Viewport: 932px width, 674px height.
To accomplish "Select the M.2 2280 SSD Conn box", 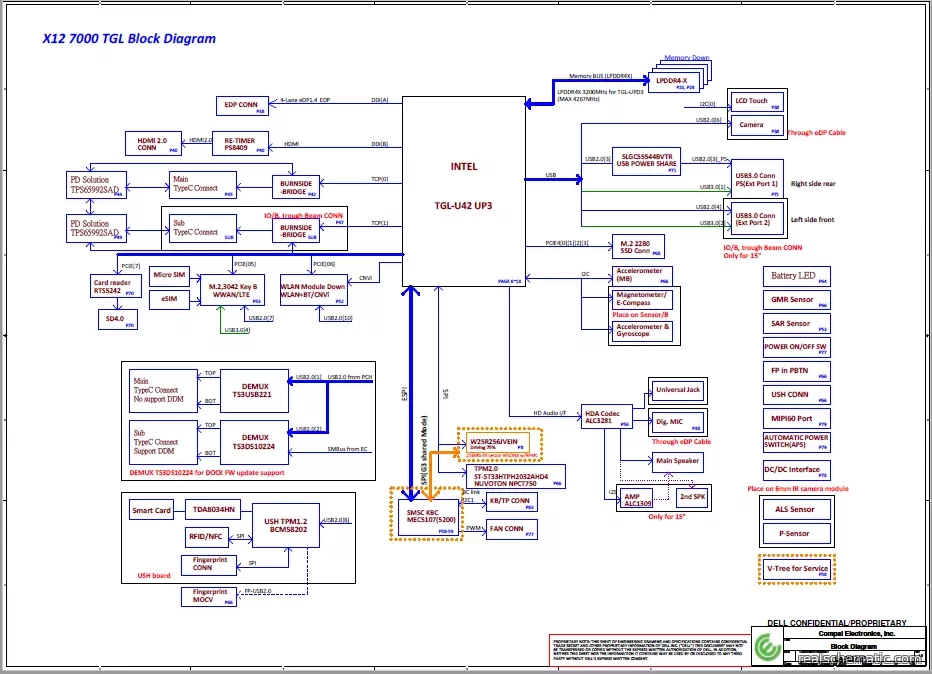I will pyautogui.click(x=640, y=247).
